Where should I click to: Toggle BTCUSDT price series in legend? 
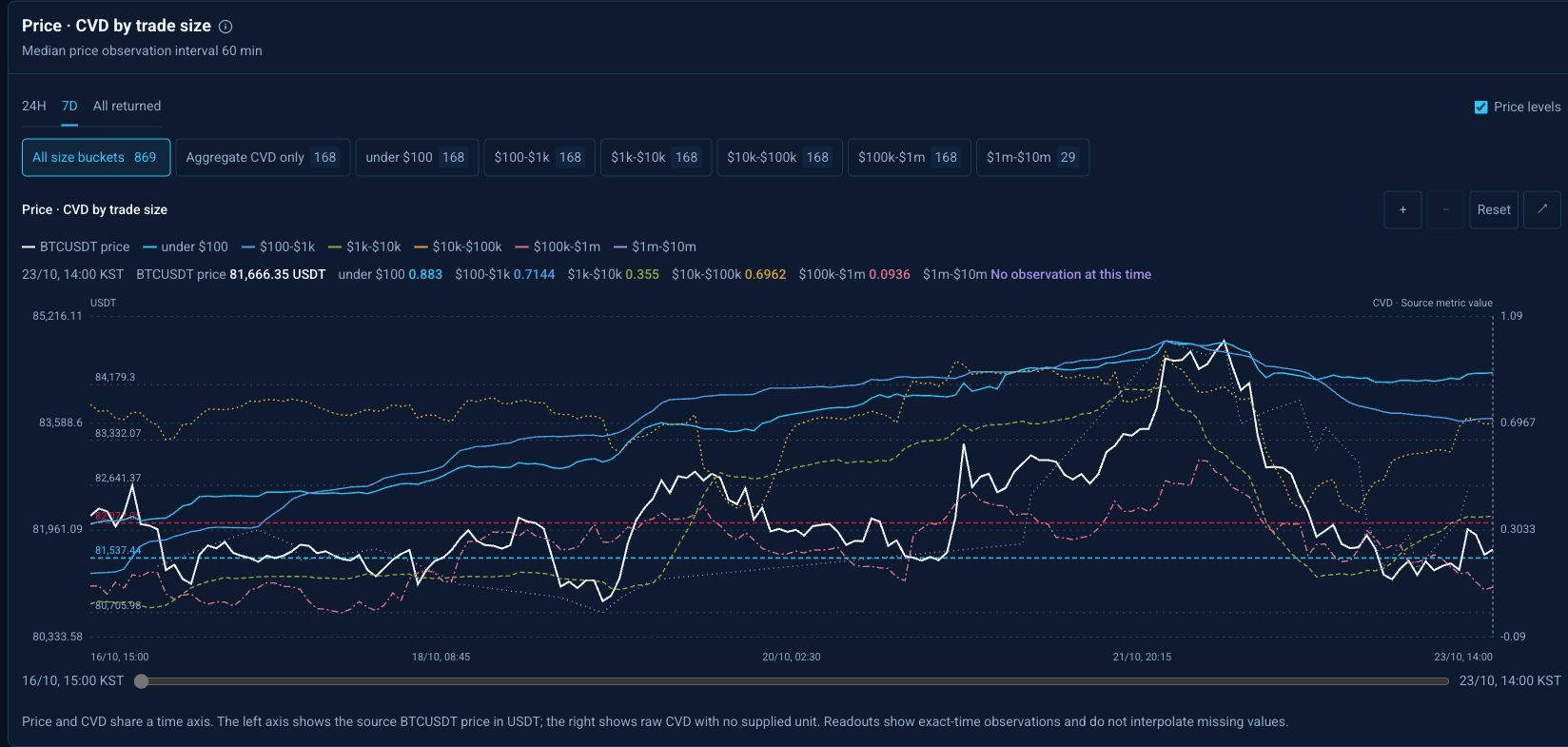coord(76,246)
